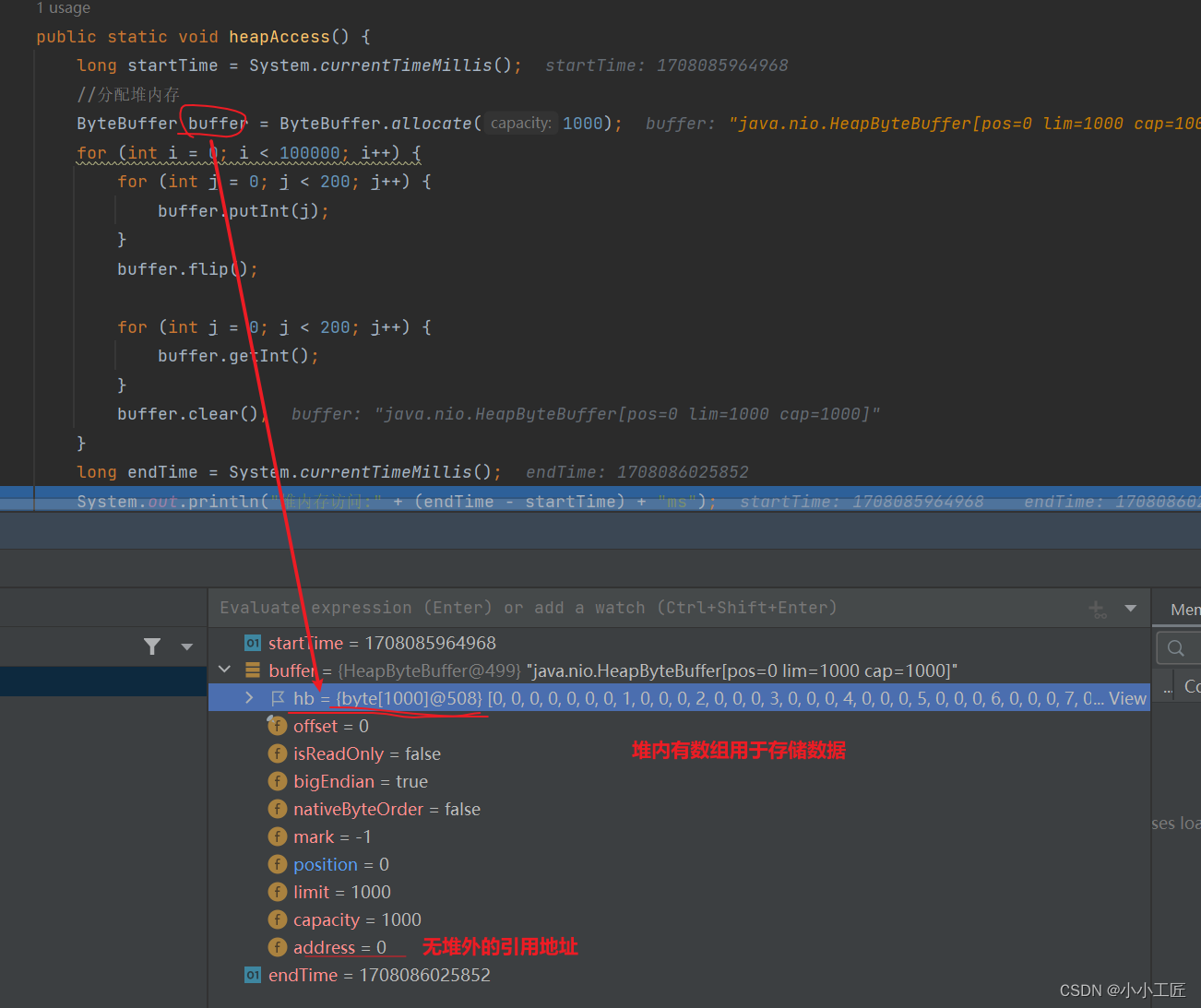Click the 'buffer.getInt();' statement
The image size is (1201, 1008).
click(x=238, y=356)
